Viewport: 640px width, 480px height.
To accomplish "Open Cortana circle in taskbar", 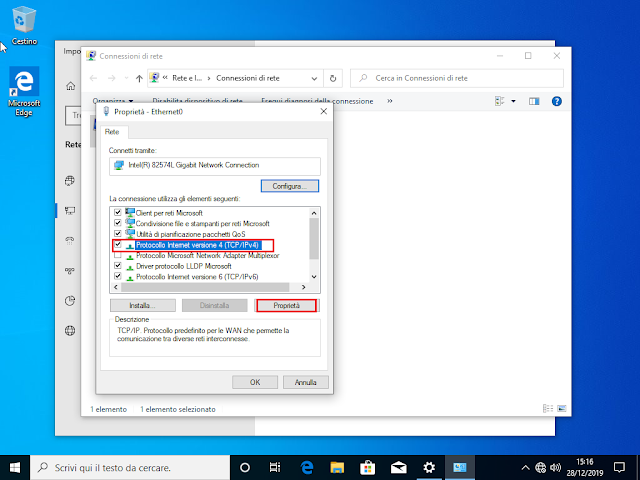I will (x=245, y=467).
